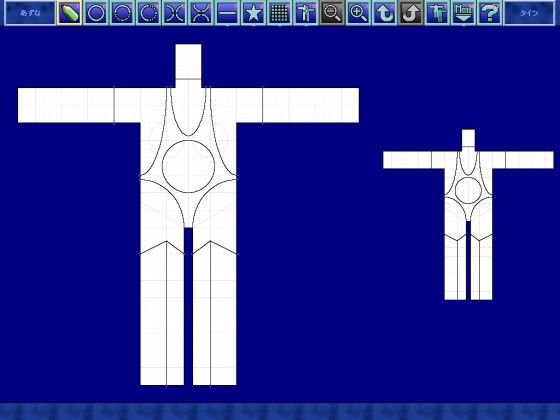Screen dimensions: 560x420
Task: Open help with the question mark
Action: (x=490, y=13)
